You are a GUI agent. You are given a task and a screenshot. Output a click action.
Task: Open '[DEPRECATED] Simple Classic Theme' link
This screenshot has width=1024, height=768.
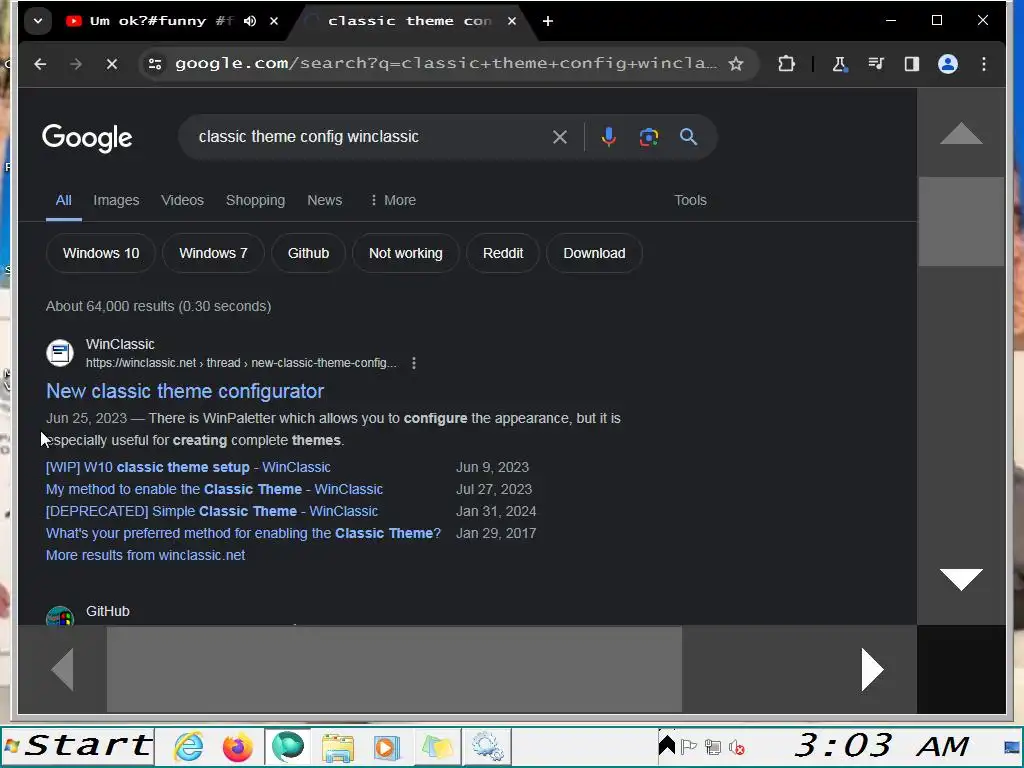pos(212,511)
